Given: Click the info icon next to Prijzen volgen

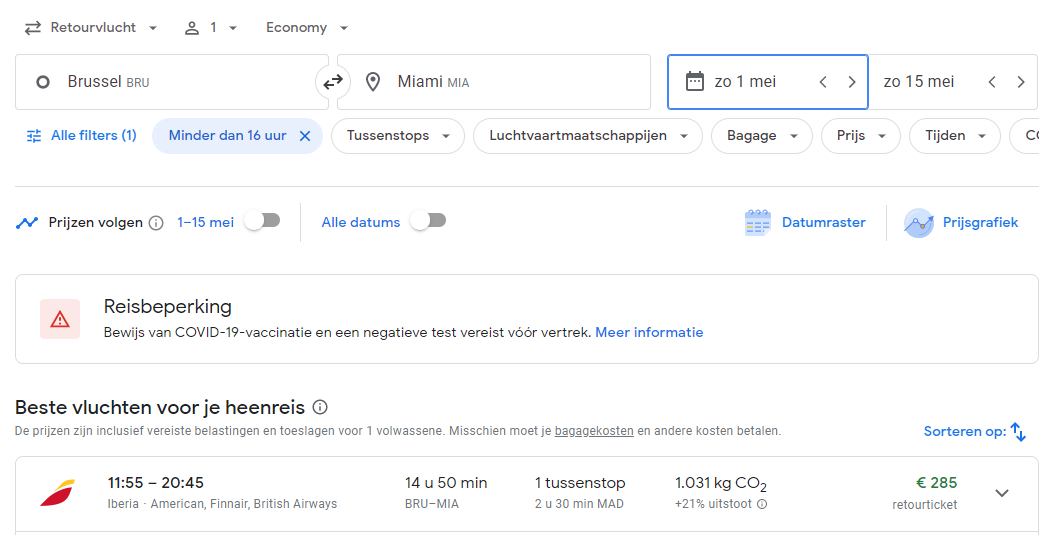Looking at the screenshot, I should click(156, 223).
